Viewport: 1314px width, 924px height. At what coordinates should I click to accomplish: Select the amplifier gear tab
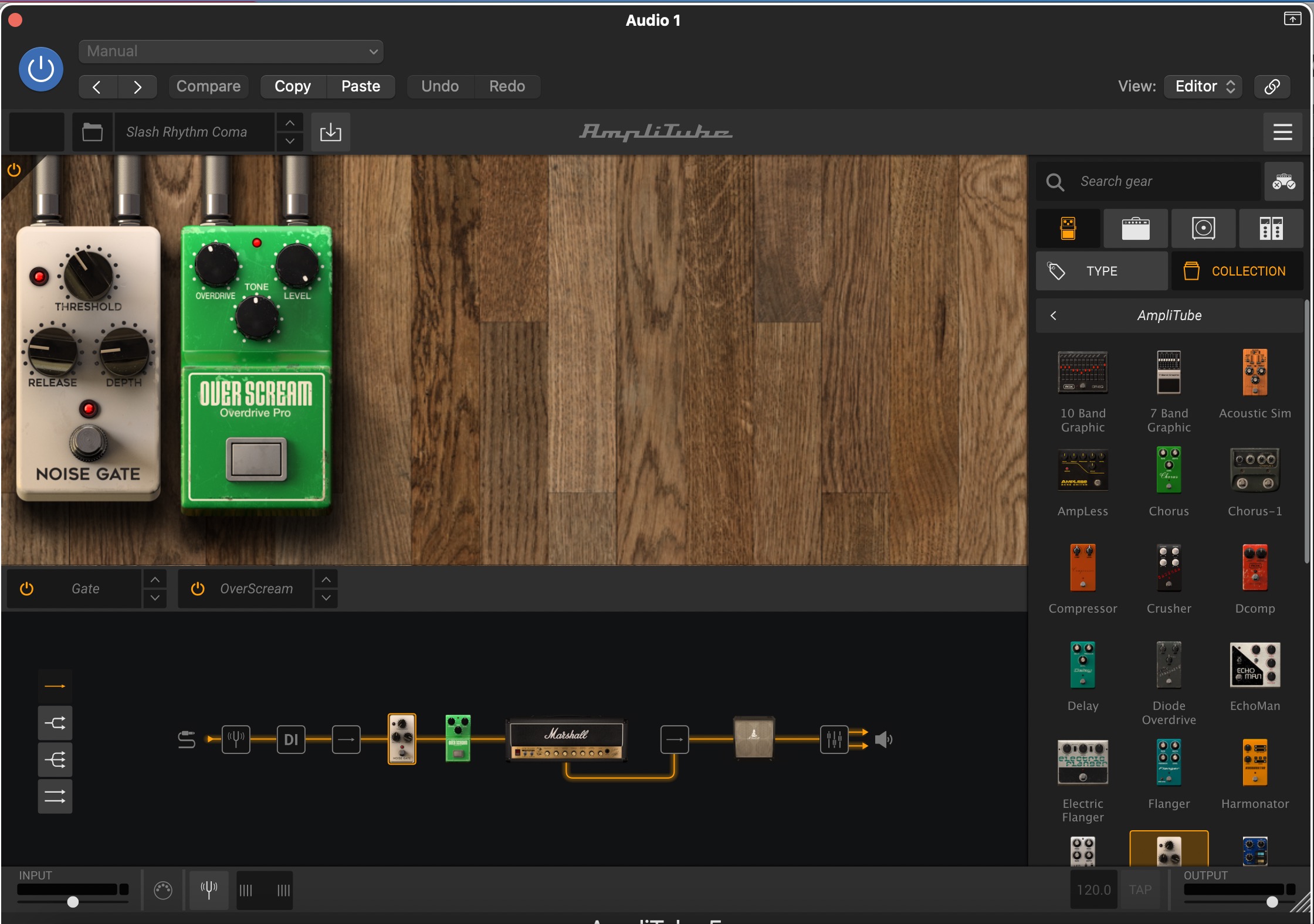[x=1136, y=228]
